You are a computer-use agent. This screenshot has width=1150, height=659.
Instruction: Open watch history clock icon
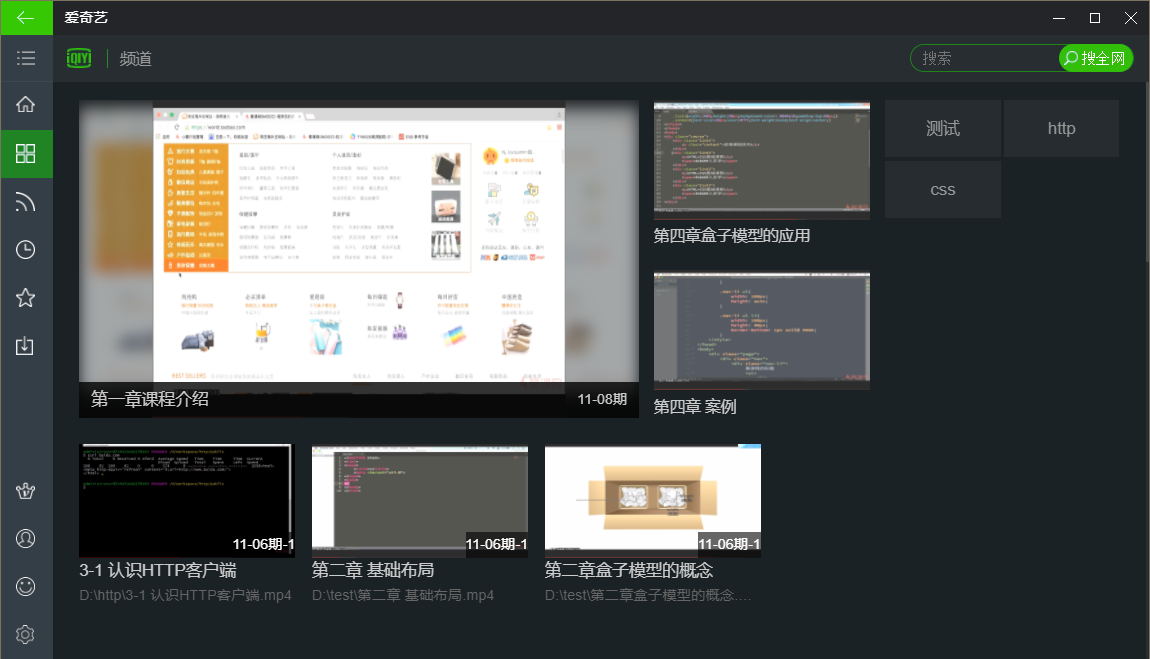26,250
